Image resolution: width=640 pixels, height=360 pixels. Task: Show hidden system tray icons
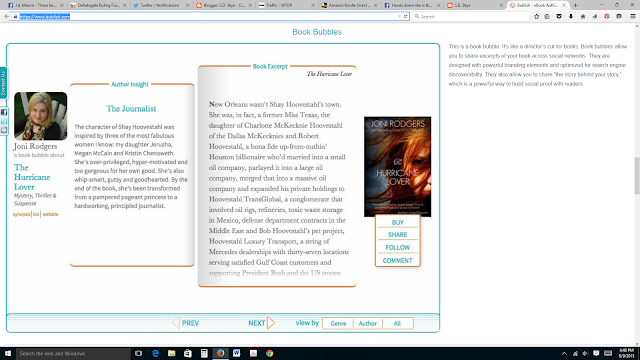coord(564,353)
